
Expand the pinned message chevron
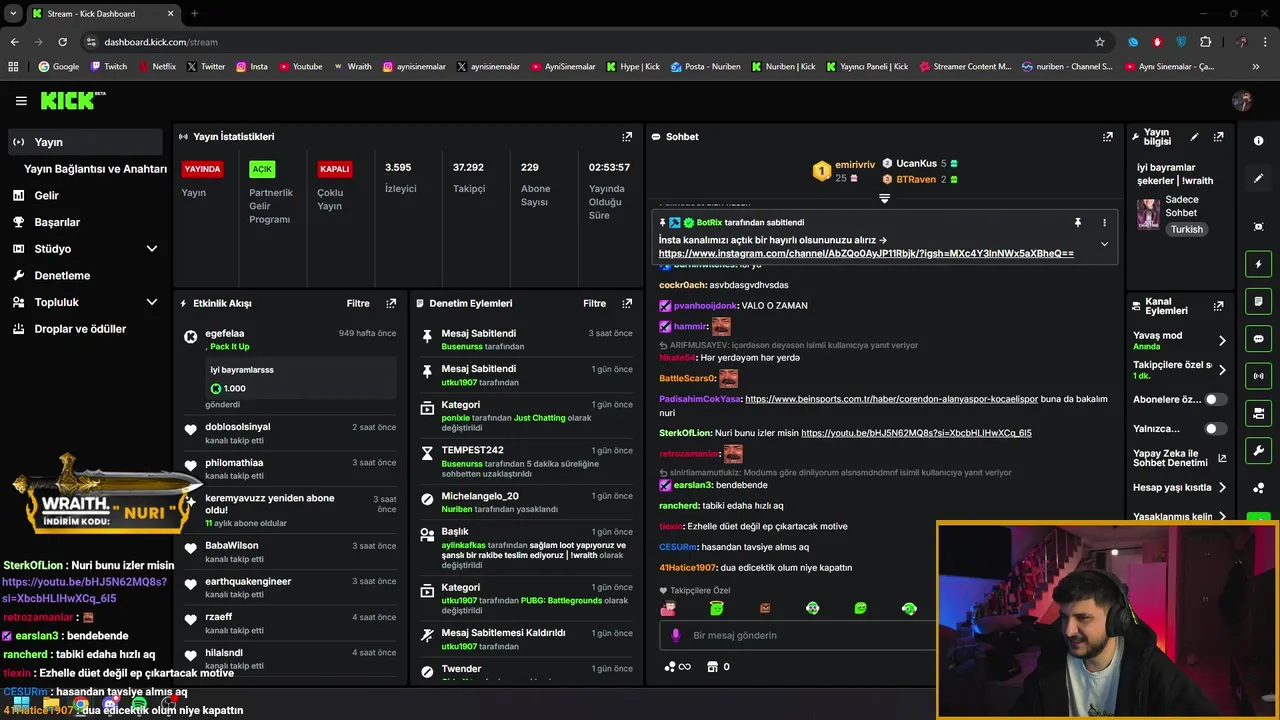(x=1104, y=244)
